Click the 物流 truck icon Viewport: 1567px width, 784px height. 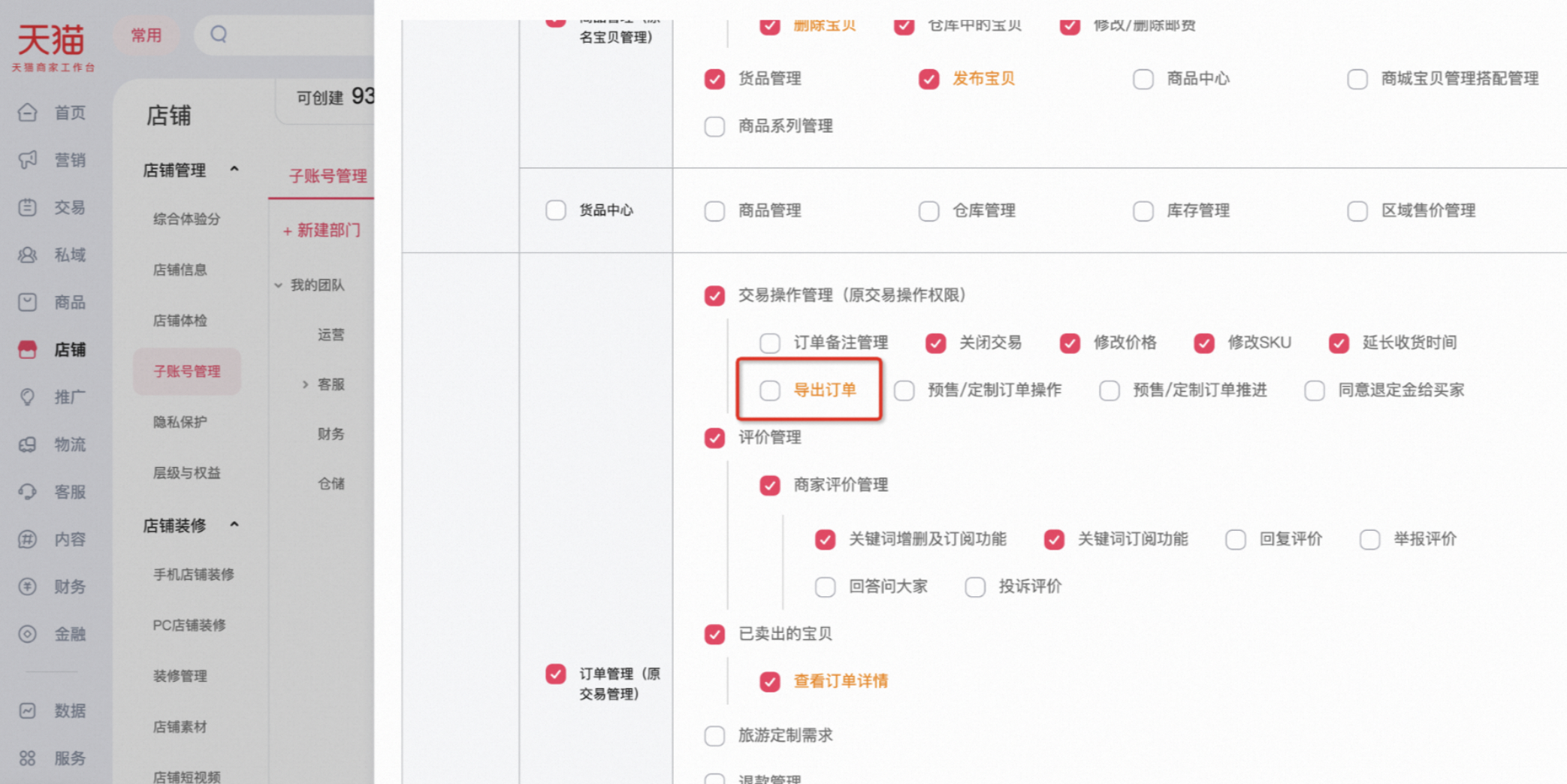pos(28,445)
